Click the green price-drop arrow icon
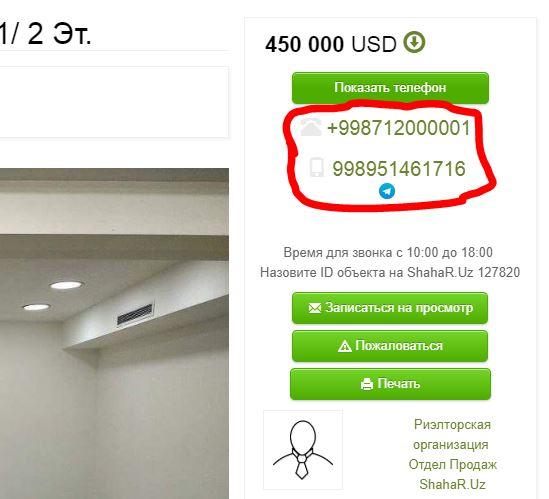This screenshot has width=549, height=499. tap(414, 42)
